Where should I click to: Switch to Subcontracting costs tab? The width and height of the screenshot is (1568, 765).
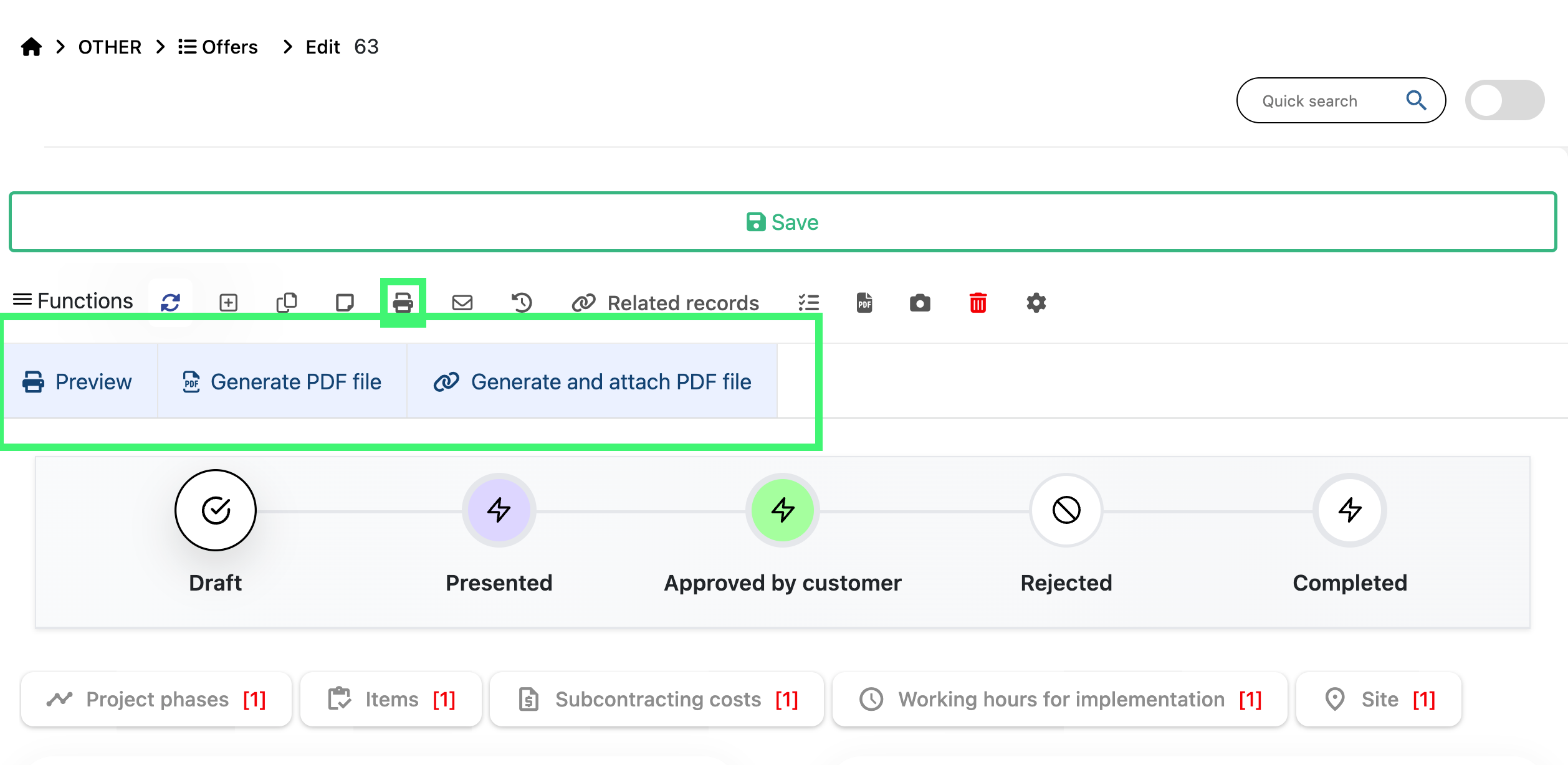[x=657, y=699]
